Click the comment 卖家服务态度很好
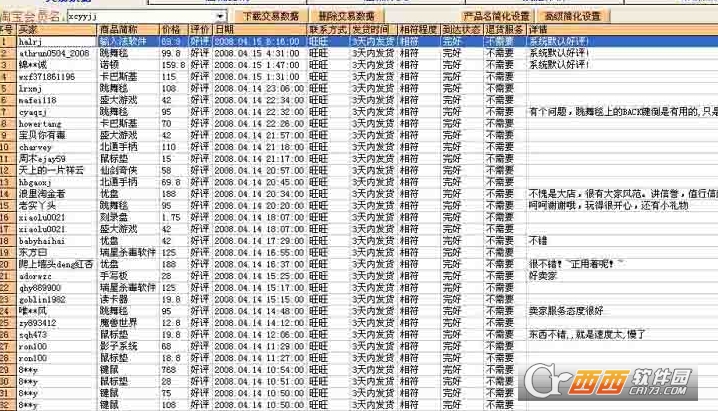 point(566,311)
